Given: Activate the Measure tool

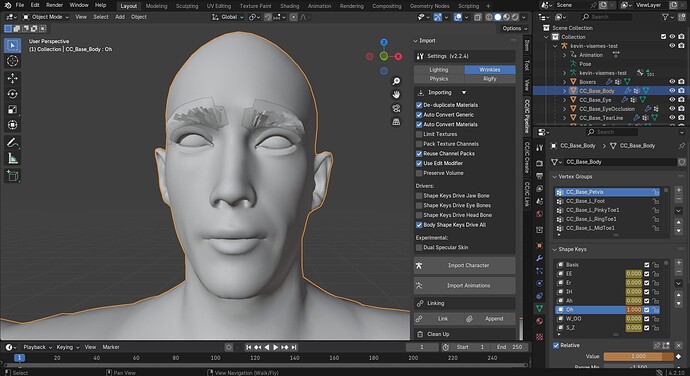Looking at the screenshot, I should point(12,158).
